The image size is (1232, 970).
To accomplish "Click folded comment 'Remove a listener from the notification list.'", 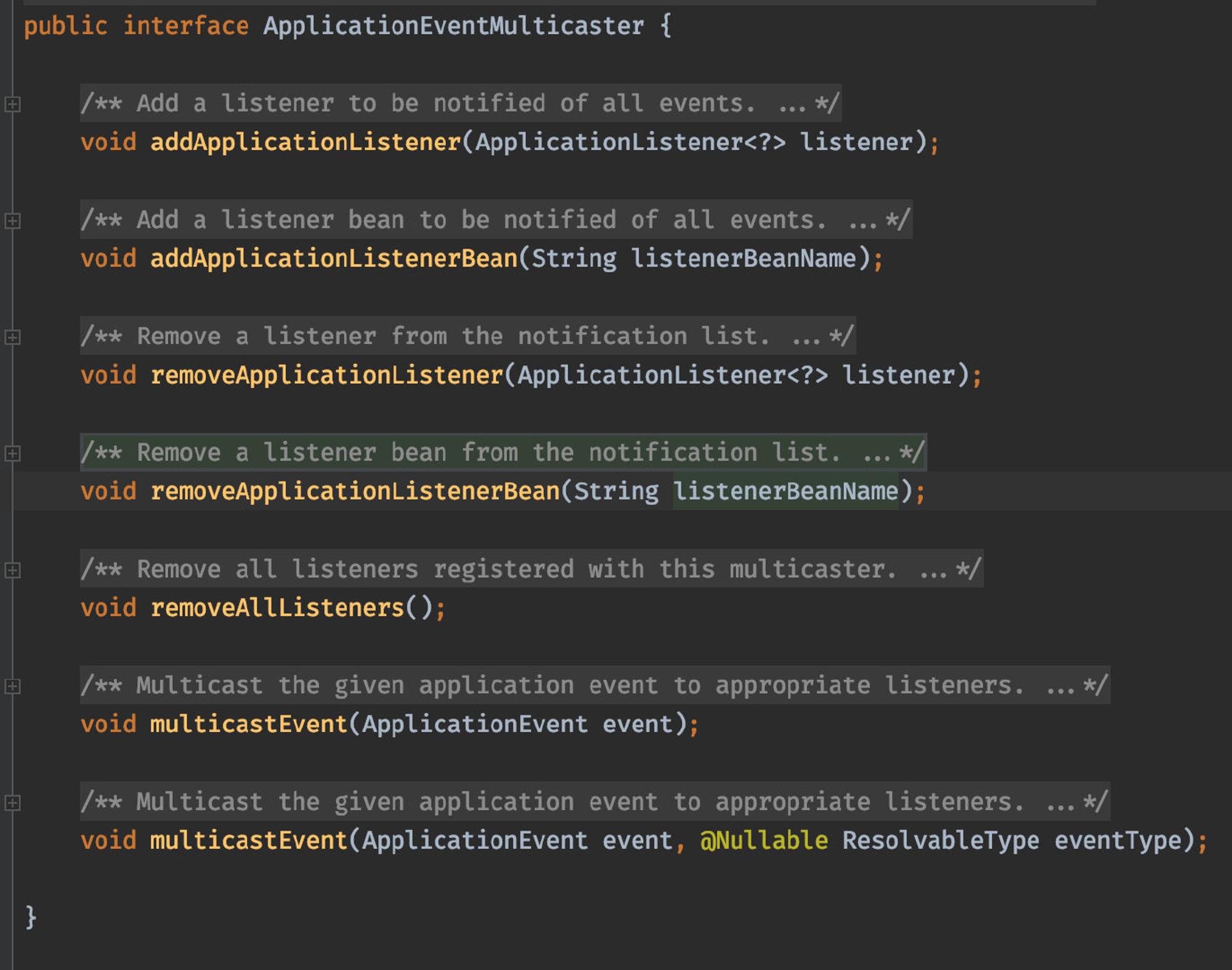I will pos(468,336).
